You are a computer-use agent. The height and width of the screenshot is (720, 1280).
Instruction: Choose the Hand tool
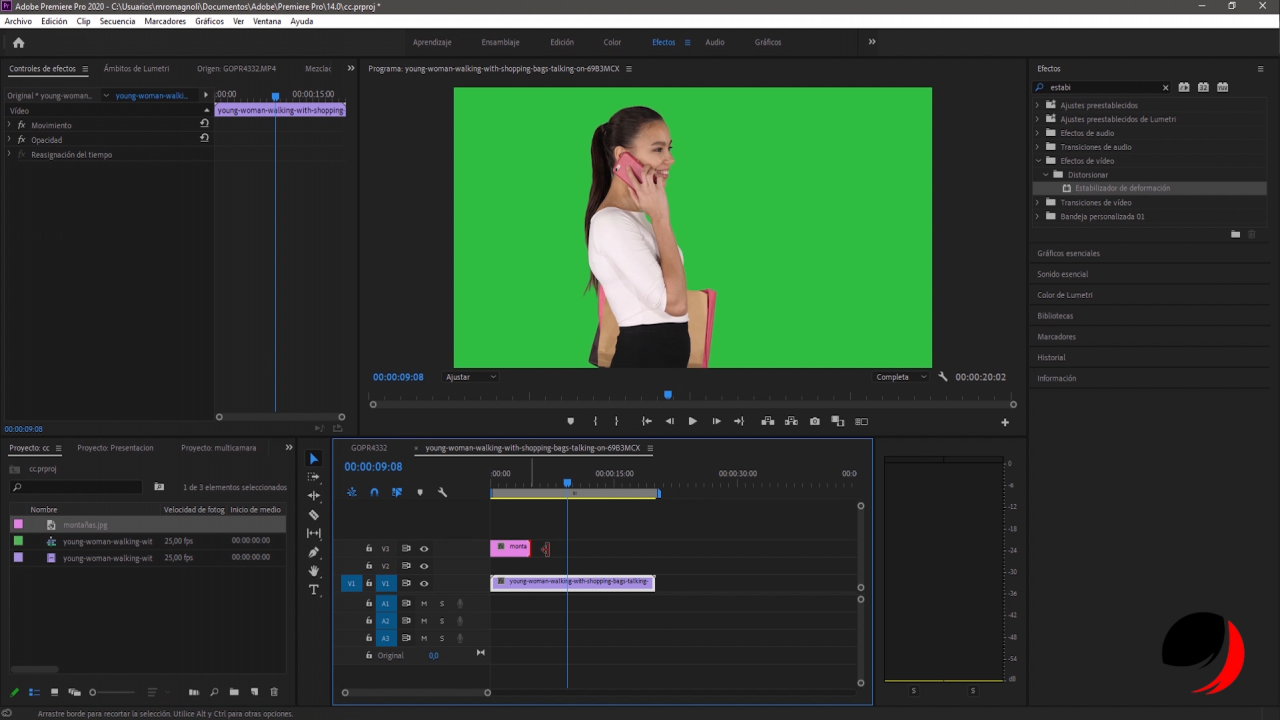[314, 571]
